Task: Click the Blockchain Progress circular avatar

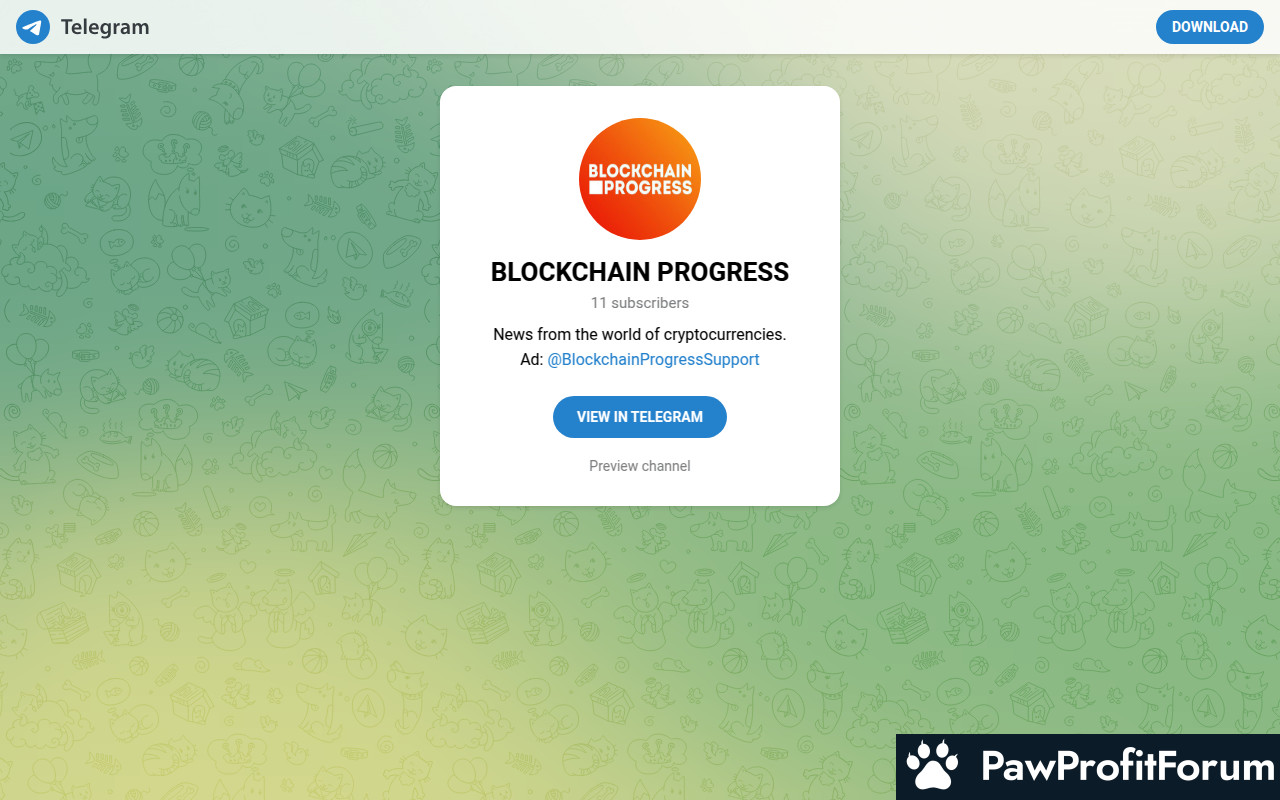Action: coord(640,179)
